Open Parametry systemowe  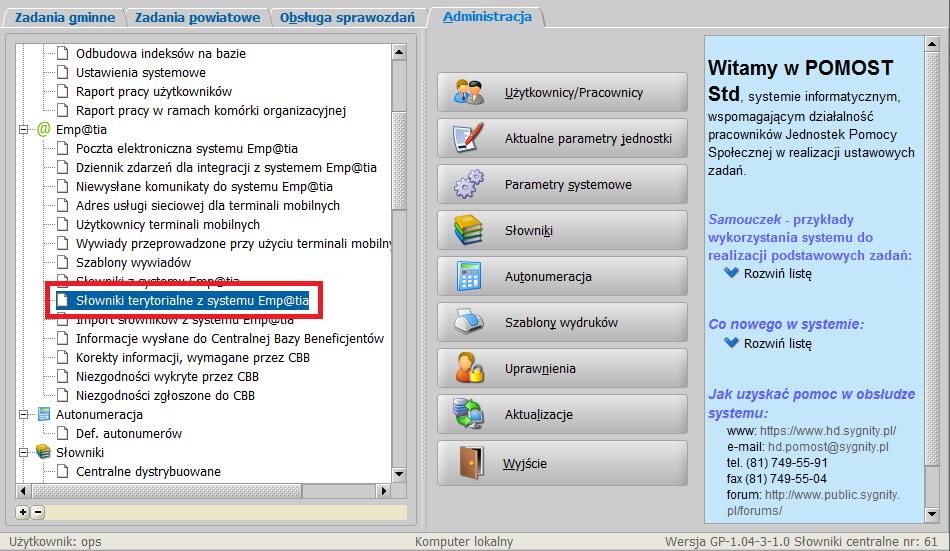pos(562,184)
